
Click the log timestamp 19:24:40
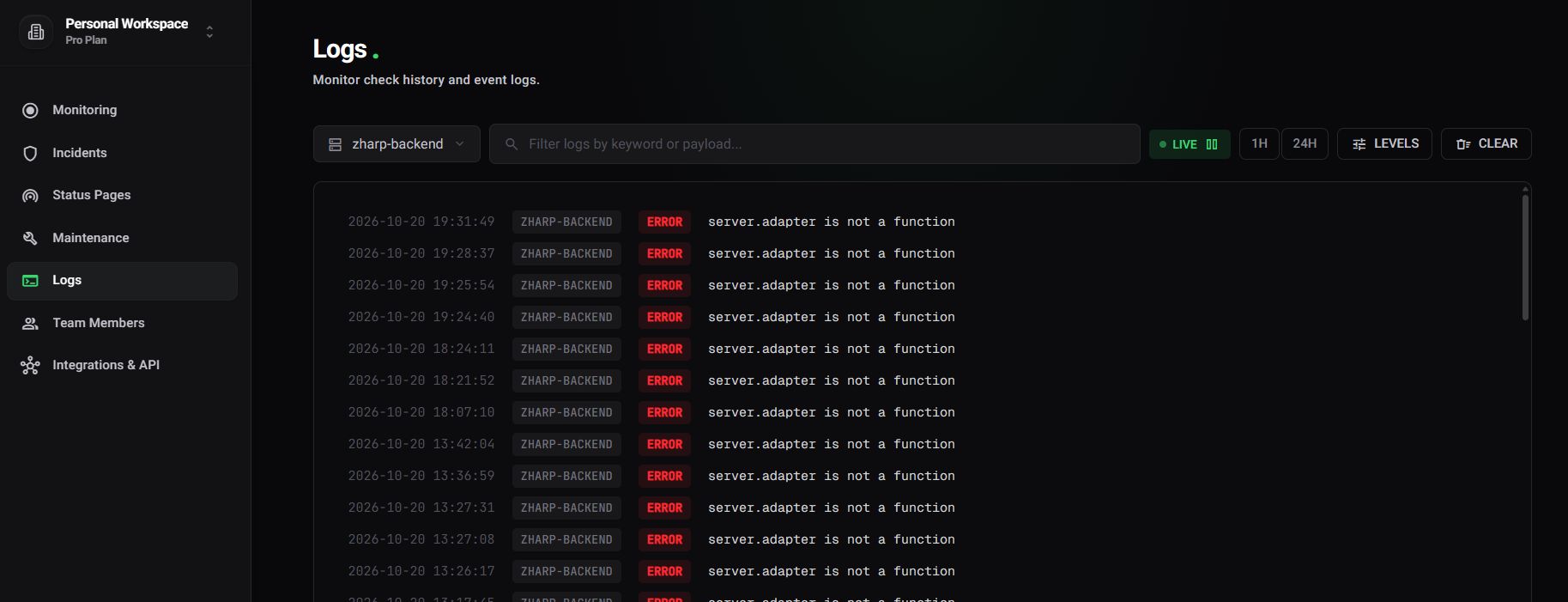coord(421,317)
